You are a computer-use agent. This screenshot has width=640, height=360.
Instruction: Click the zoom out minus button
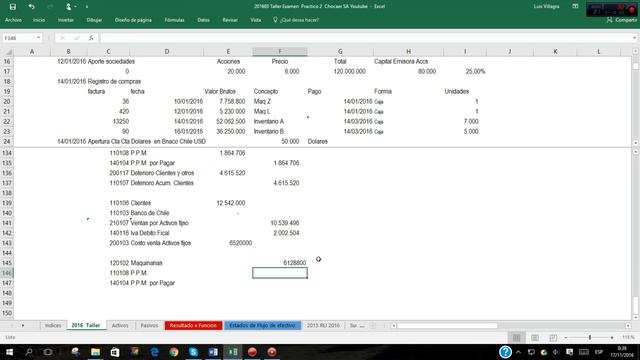pos(566,338)
